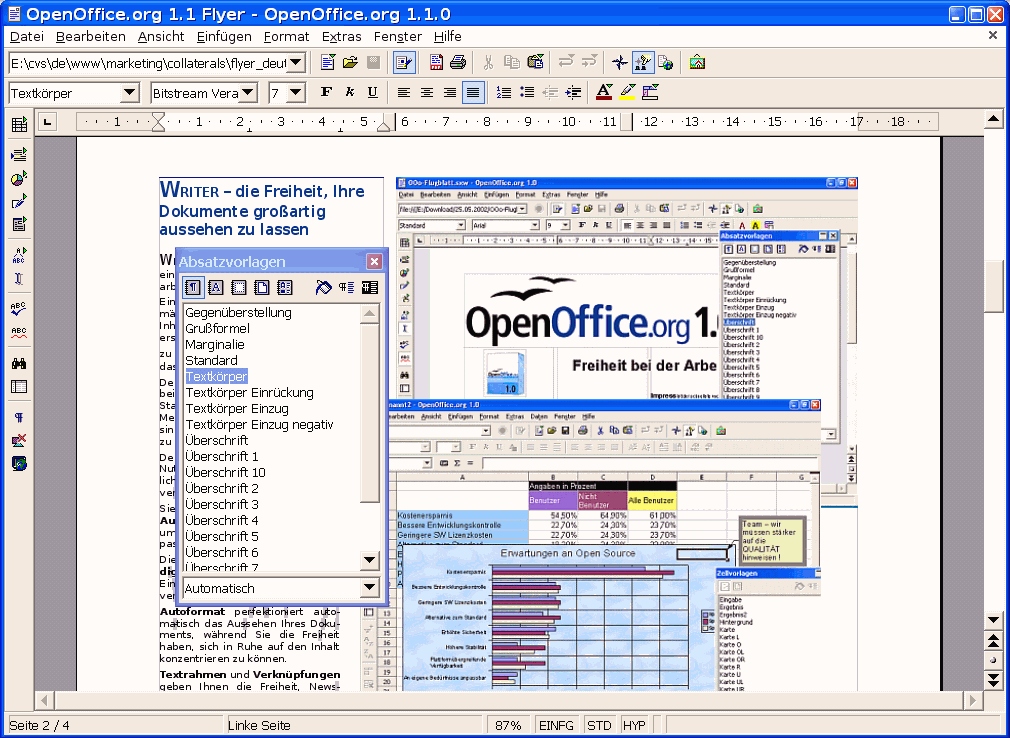Click the 87% zoom field in status bar
Image resolution: width=1010 pixels, height=738 pixels.
508,725
